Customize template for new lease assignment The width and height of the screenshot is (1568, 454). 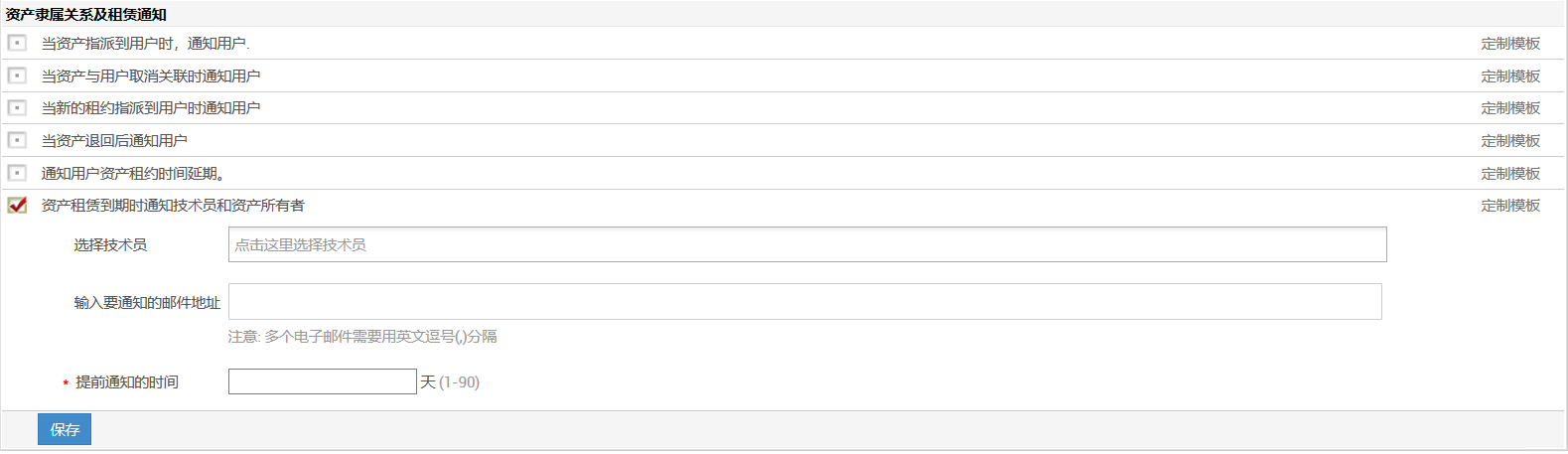tap(1509, 108)
